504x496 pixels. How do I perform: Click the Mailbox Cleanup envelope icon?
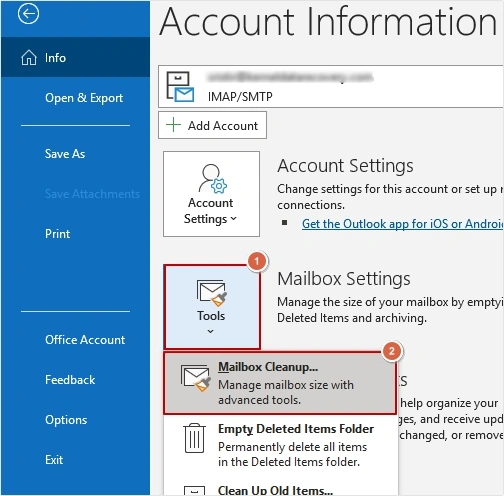[196, 378]
